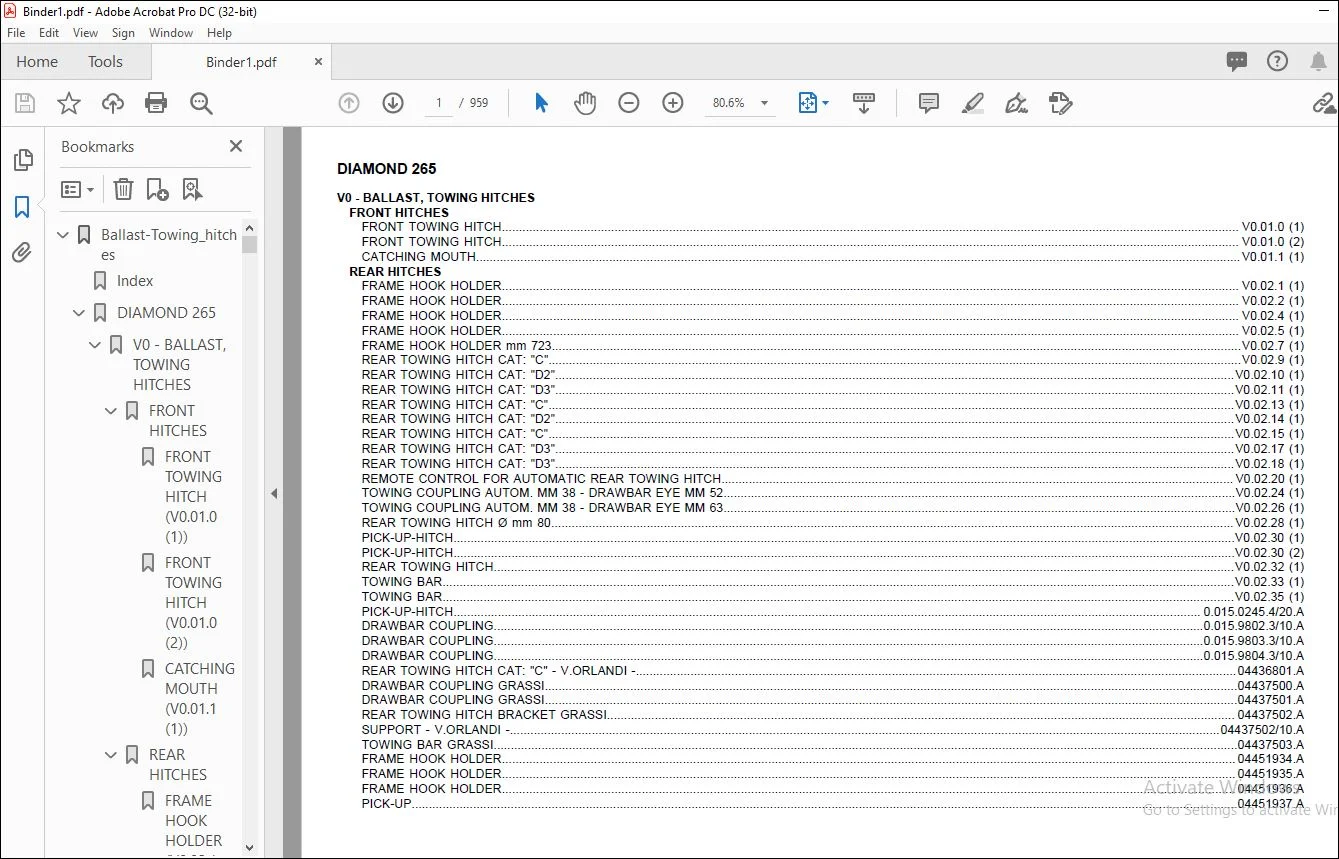Viewport: 1339px width, 859px height.
Task: Open the Edit menu
Action: [x=49, y=33]
